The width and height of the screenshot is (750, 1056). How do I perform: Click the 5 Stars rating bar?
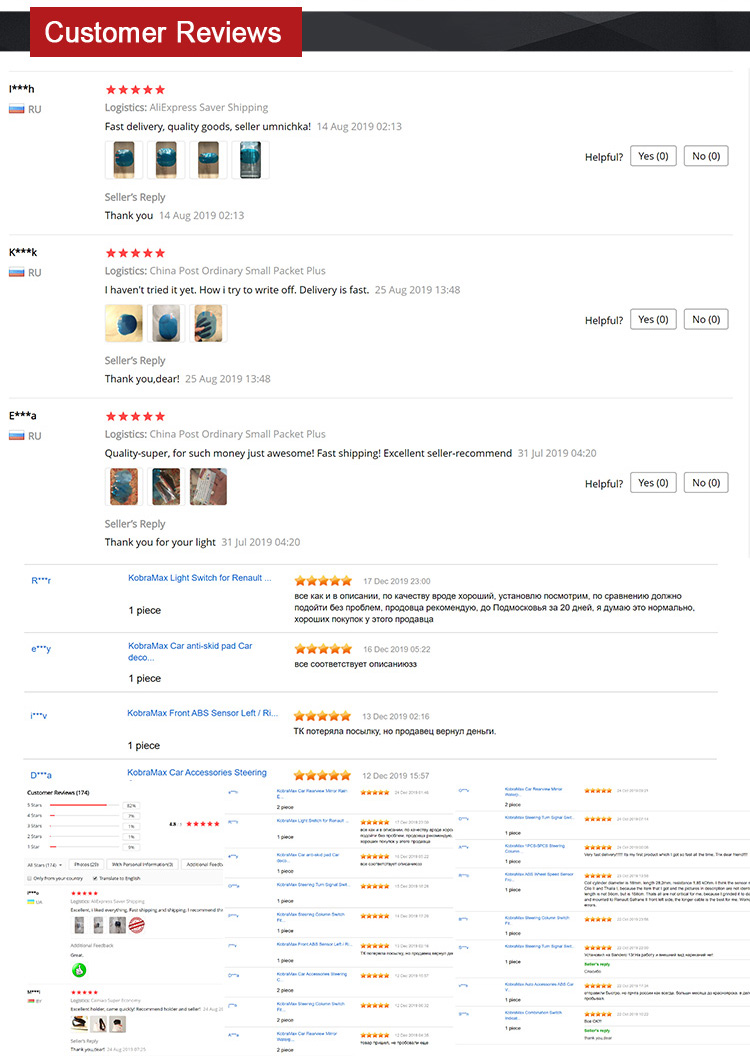pyautogui.click(x=79, y=805)
